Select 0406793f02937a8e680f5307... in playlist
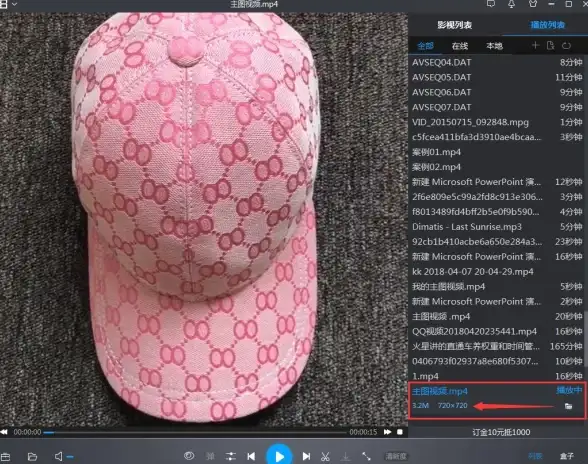This screenshot has height=464, width=588. click(x=497, y=362)
